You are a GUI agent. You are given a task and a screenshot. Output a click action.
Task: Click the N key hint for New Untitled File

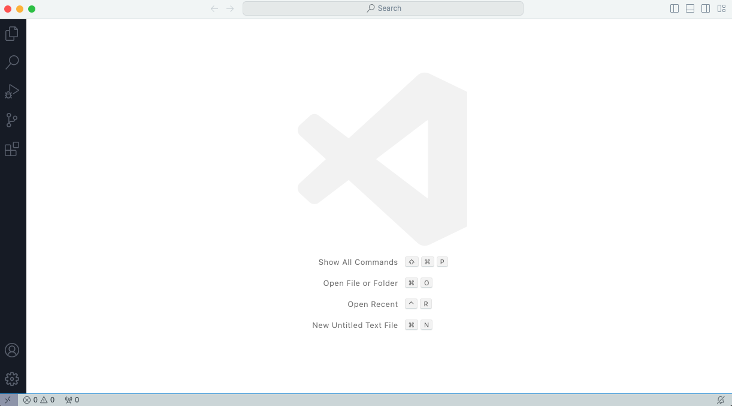click(426, 325)
